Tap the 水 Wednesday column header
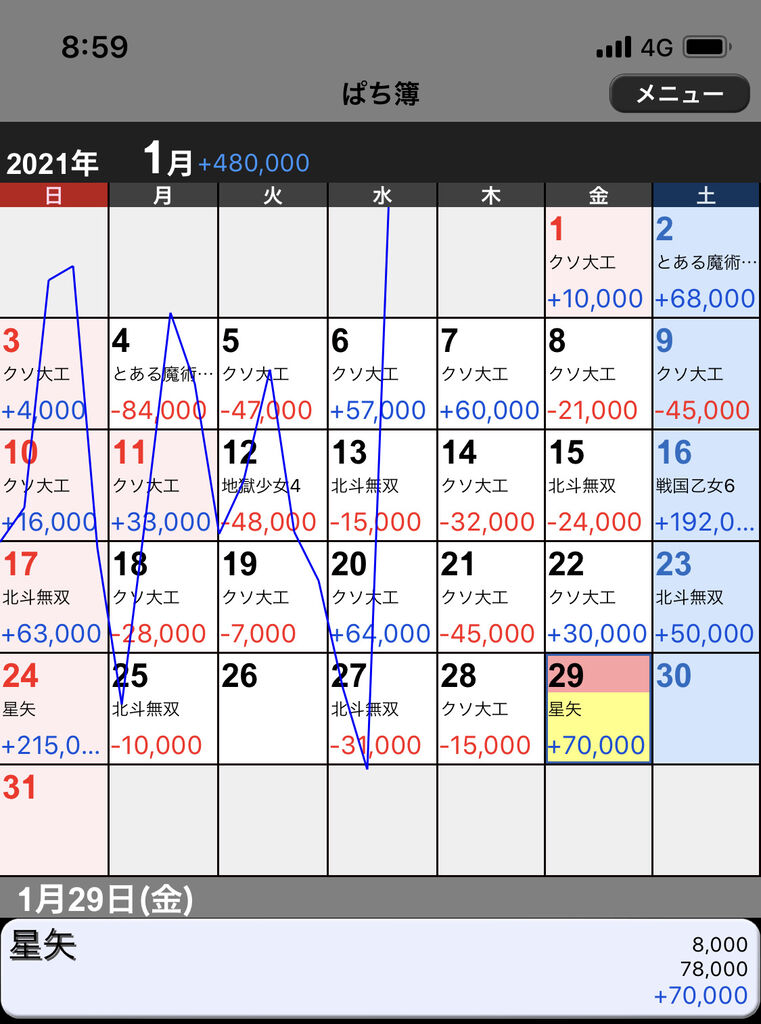Screen dimensions: 761x1024 [x=382, y=195]
